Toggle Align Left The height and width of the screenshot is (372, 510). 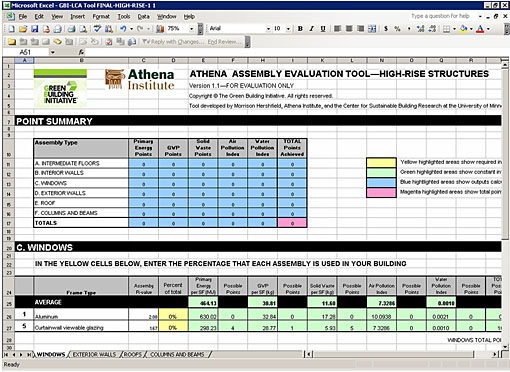point(337,29)
